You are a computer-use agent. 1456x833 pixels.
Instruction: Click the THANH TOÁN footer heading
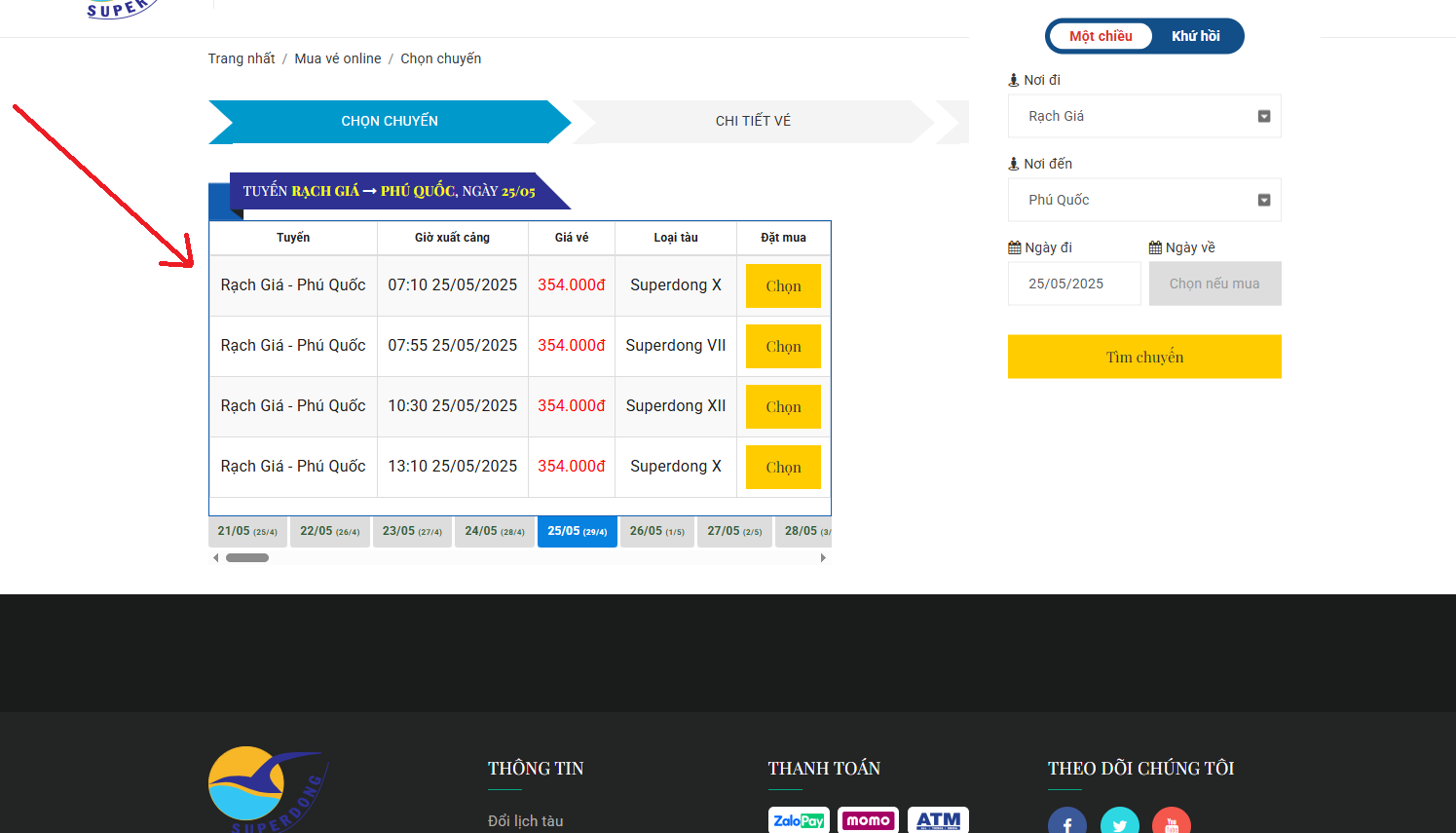[x=824, y=769]
